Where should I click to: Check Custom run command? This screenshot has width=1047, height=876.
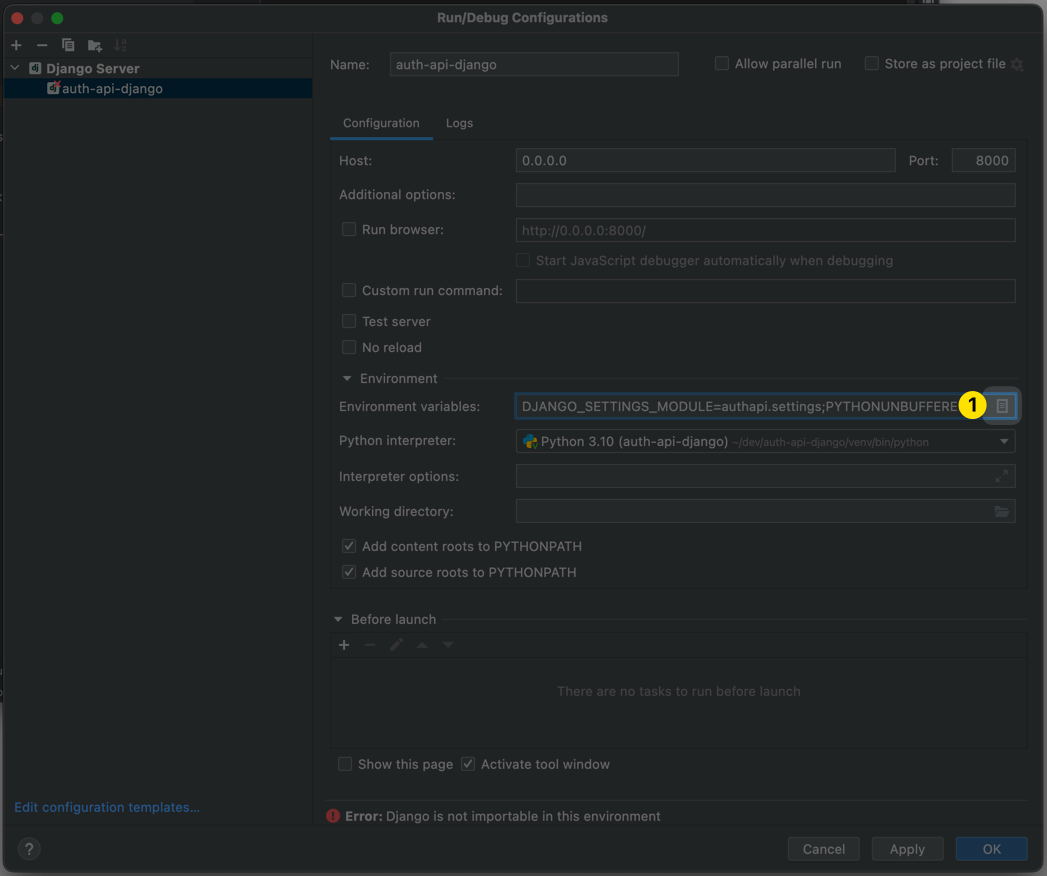[x=349, y=290]
